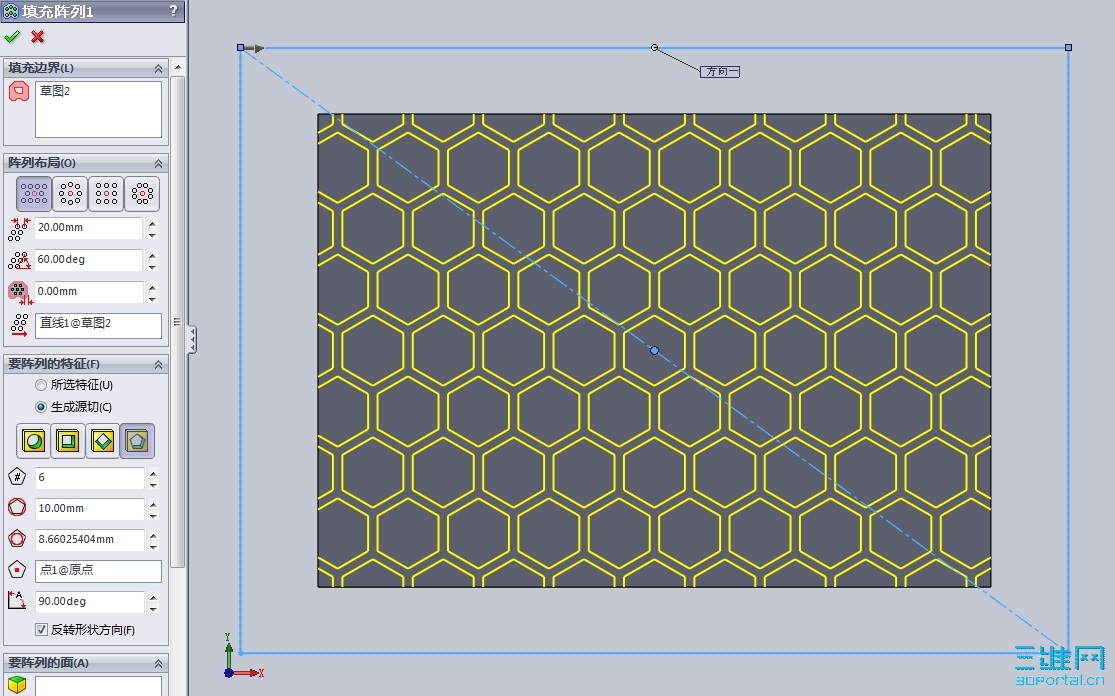1115x696 pixels.
Task: Click the vertex/center point icon beside 点1@原点
Action: pos(17,569)
